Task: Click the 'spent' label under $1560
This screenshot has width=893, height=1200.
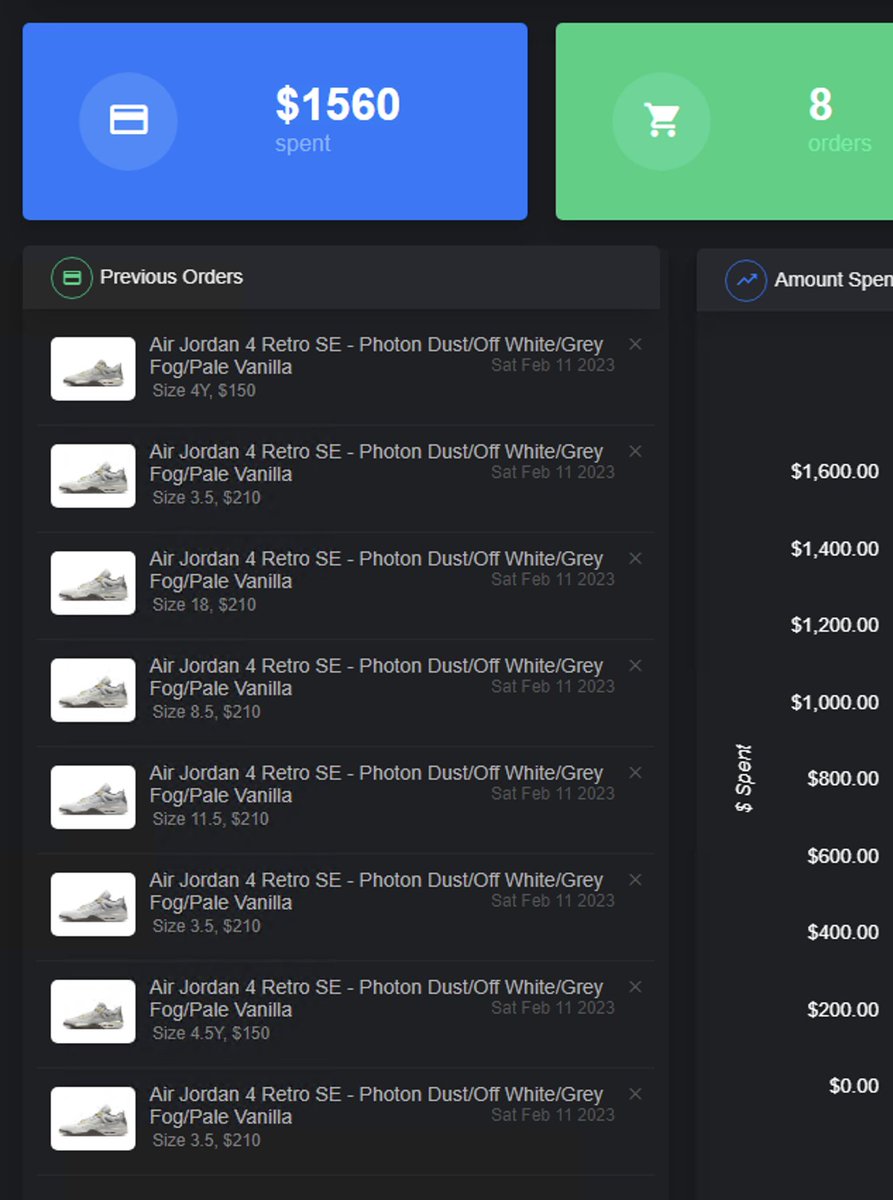Action: click(303, 143)
